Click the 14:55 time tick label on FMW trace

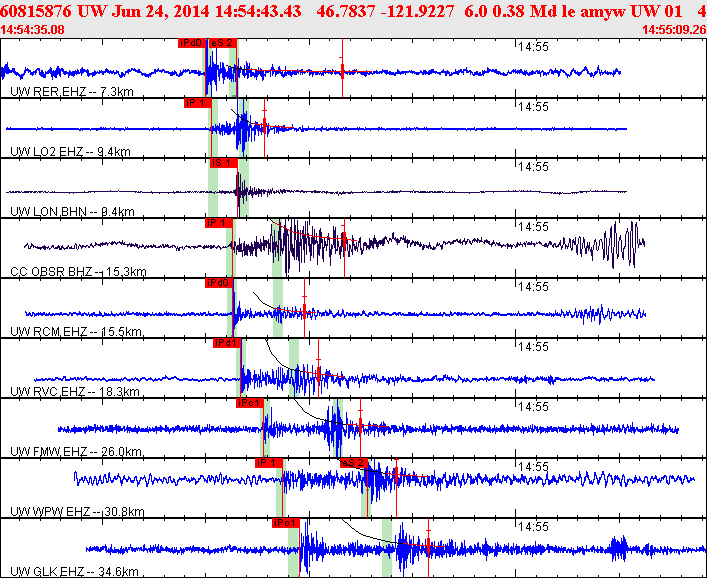tap(533, 407)
